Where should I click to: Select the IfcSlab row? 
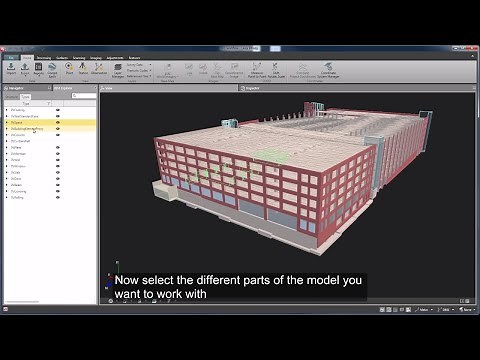(50, 172)
